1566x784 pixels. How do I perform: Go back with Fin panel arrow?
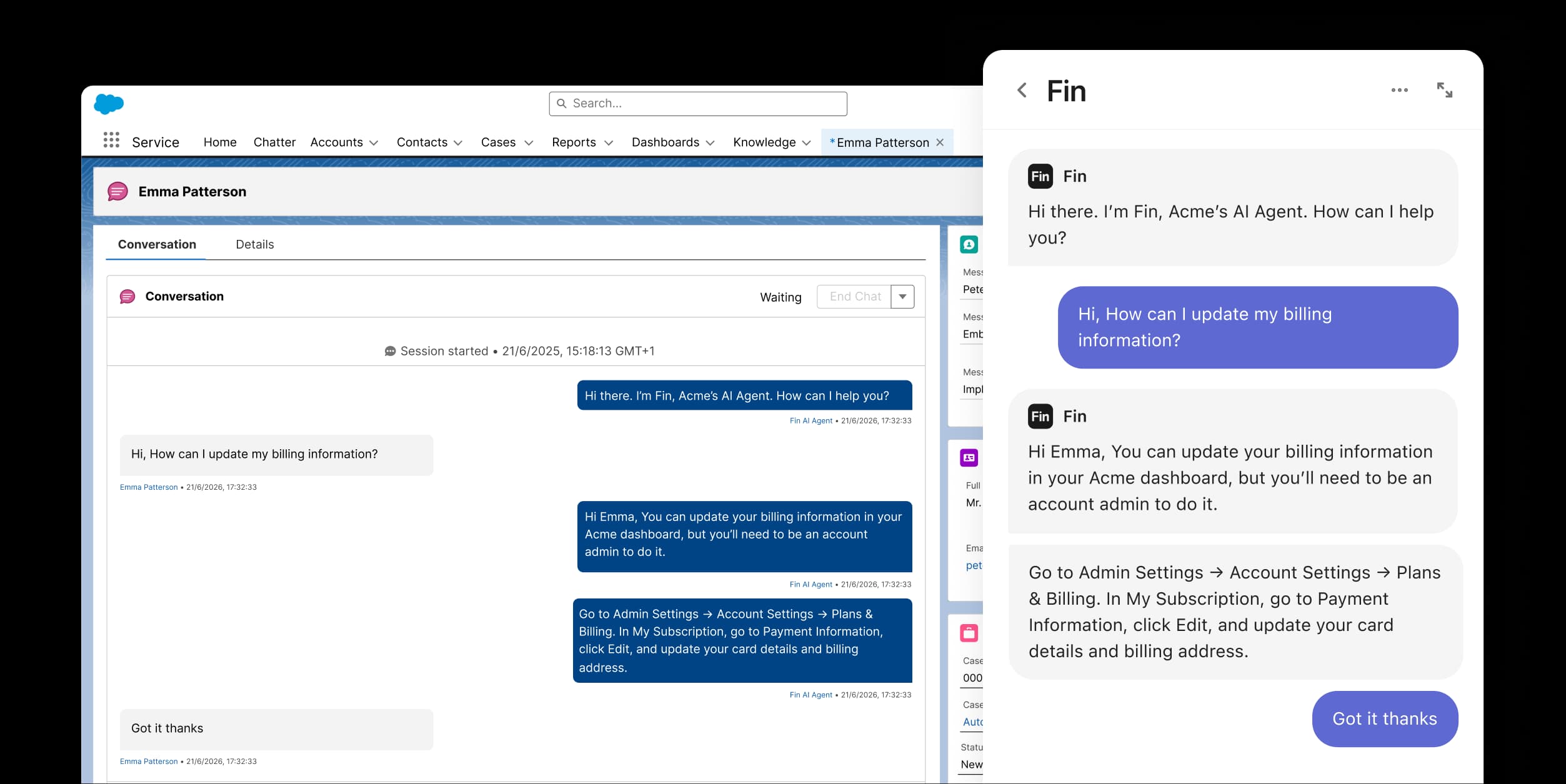point(1022,91)
